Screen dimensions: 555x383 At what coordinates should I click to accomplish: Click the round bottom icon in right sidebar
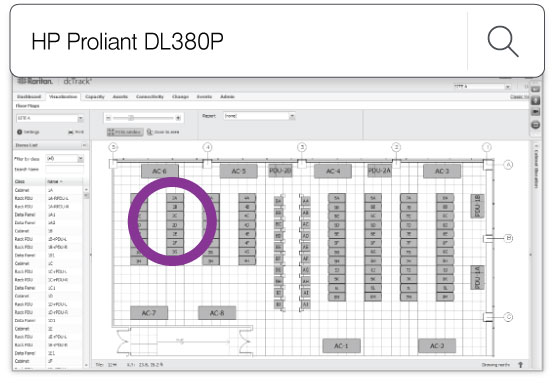[x=535, y=125]
